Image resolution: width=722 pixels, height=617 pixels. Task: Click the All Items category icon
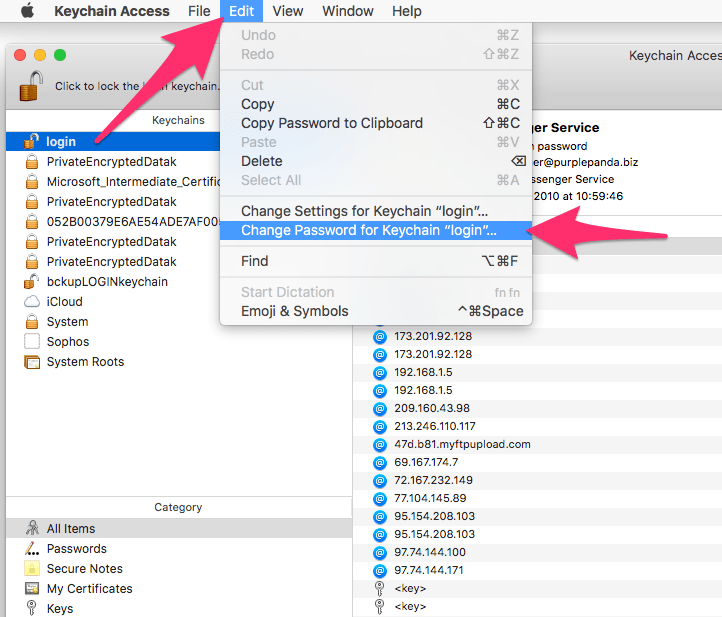click(x=32, y=528)
